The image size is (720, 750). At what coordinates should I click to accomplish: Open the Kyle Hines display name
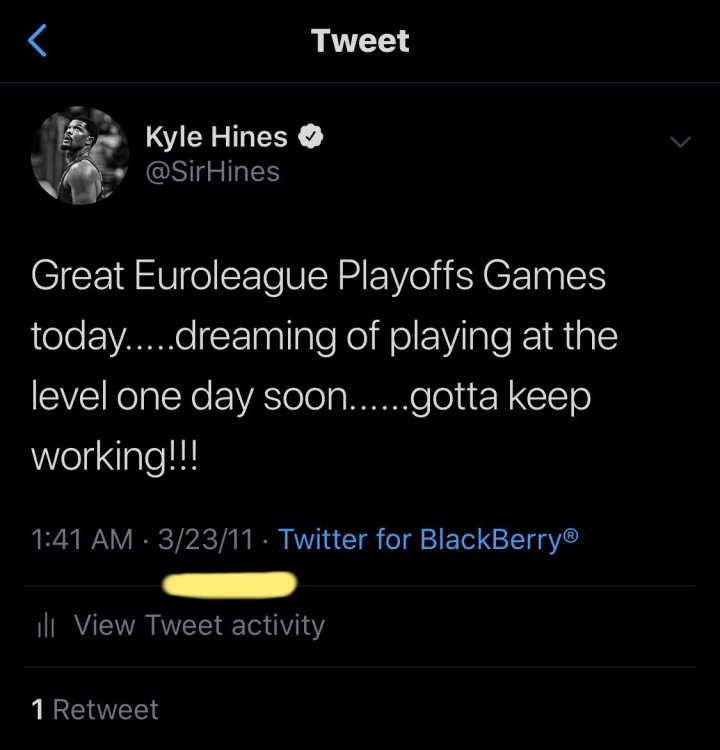216,139
